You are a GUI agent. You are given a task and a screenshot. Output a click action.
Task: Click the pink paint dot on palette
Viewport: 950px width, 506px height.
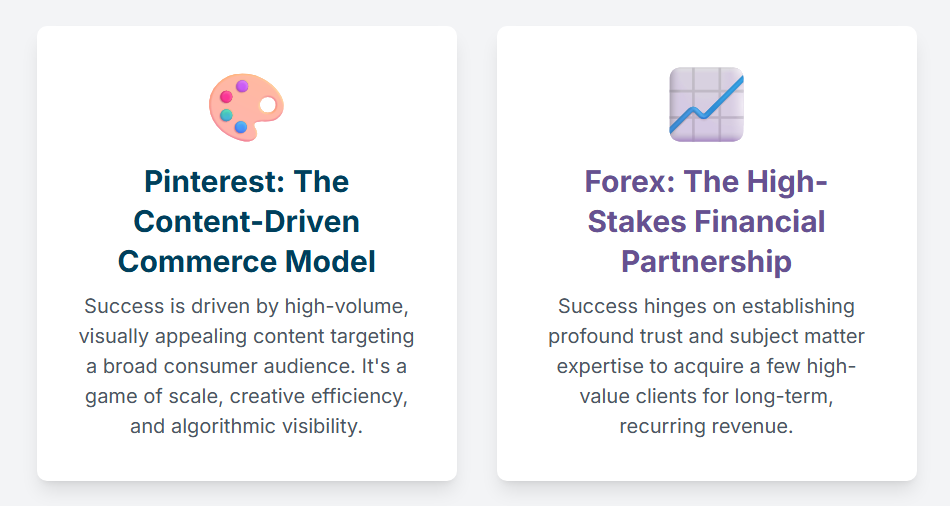pyautogui.click(x=226, y=96)
